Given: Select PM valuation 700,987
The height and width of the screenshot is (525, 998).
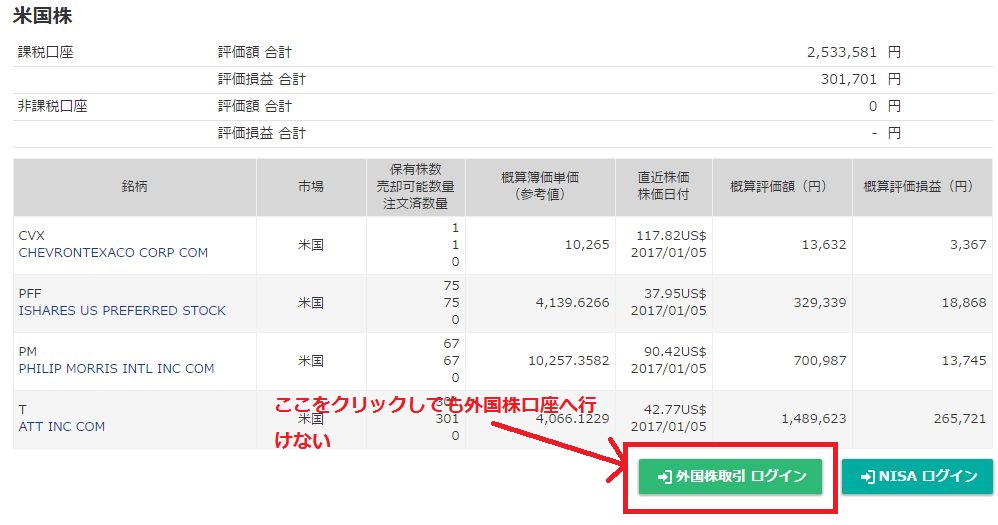Looking at the screenshot, I should tap(820, 360).
